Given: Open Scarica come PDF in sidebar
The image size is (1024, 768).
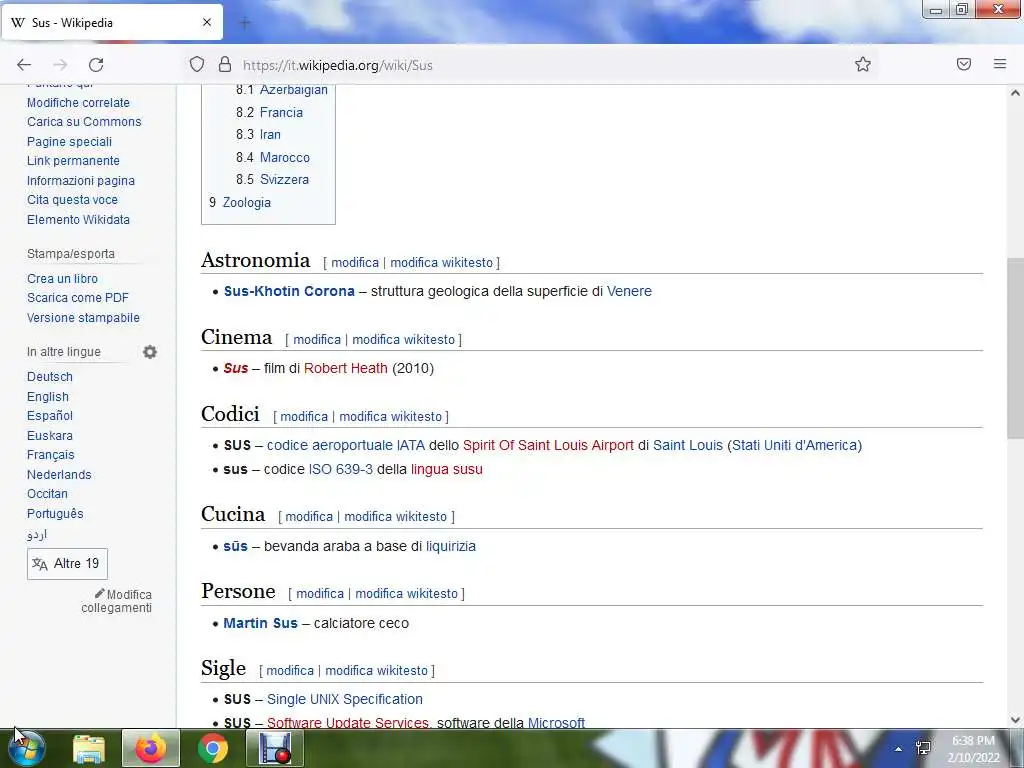Looking at the screenshot, I should point(78,298).
